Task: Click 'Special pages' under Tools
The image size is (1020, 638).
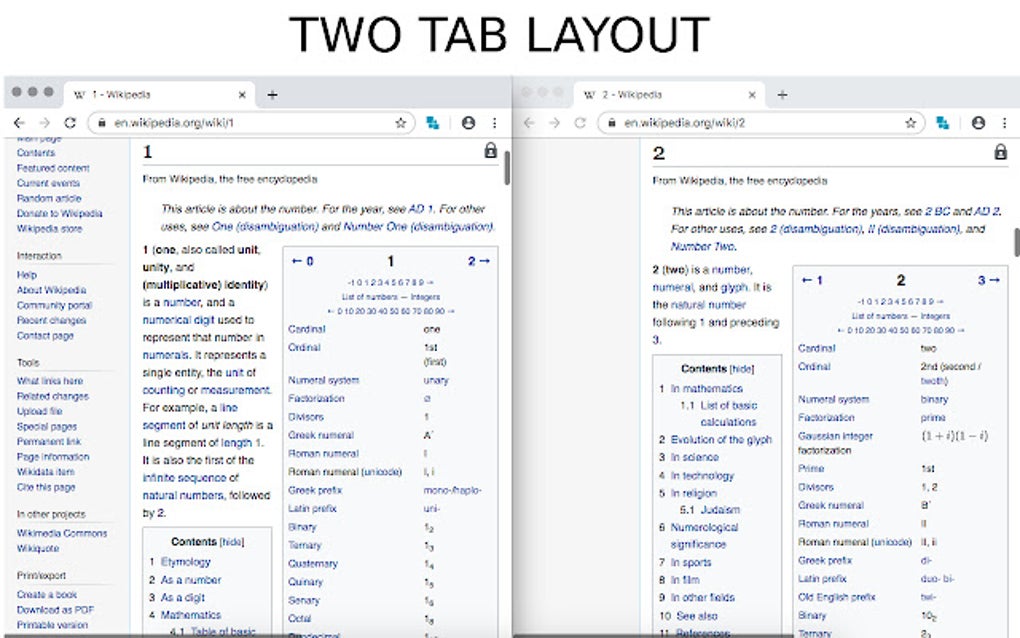Action: tap(47, 427)
